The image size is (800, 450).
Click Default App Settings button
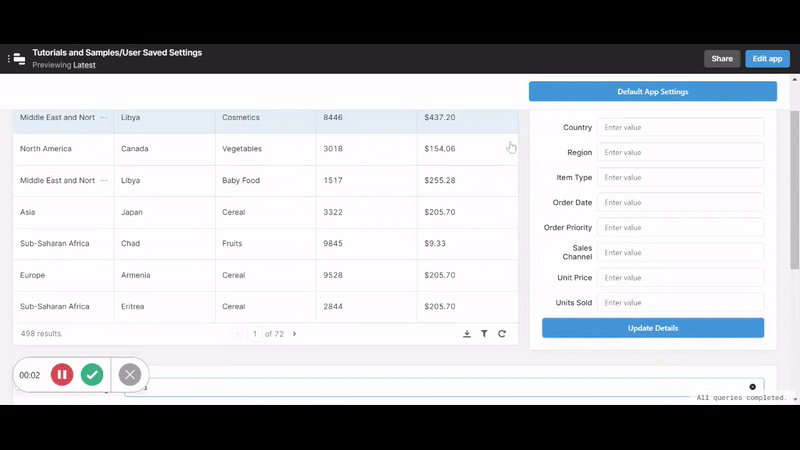point(653,91)
